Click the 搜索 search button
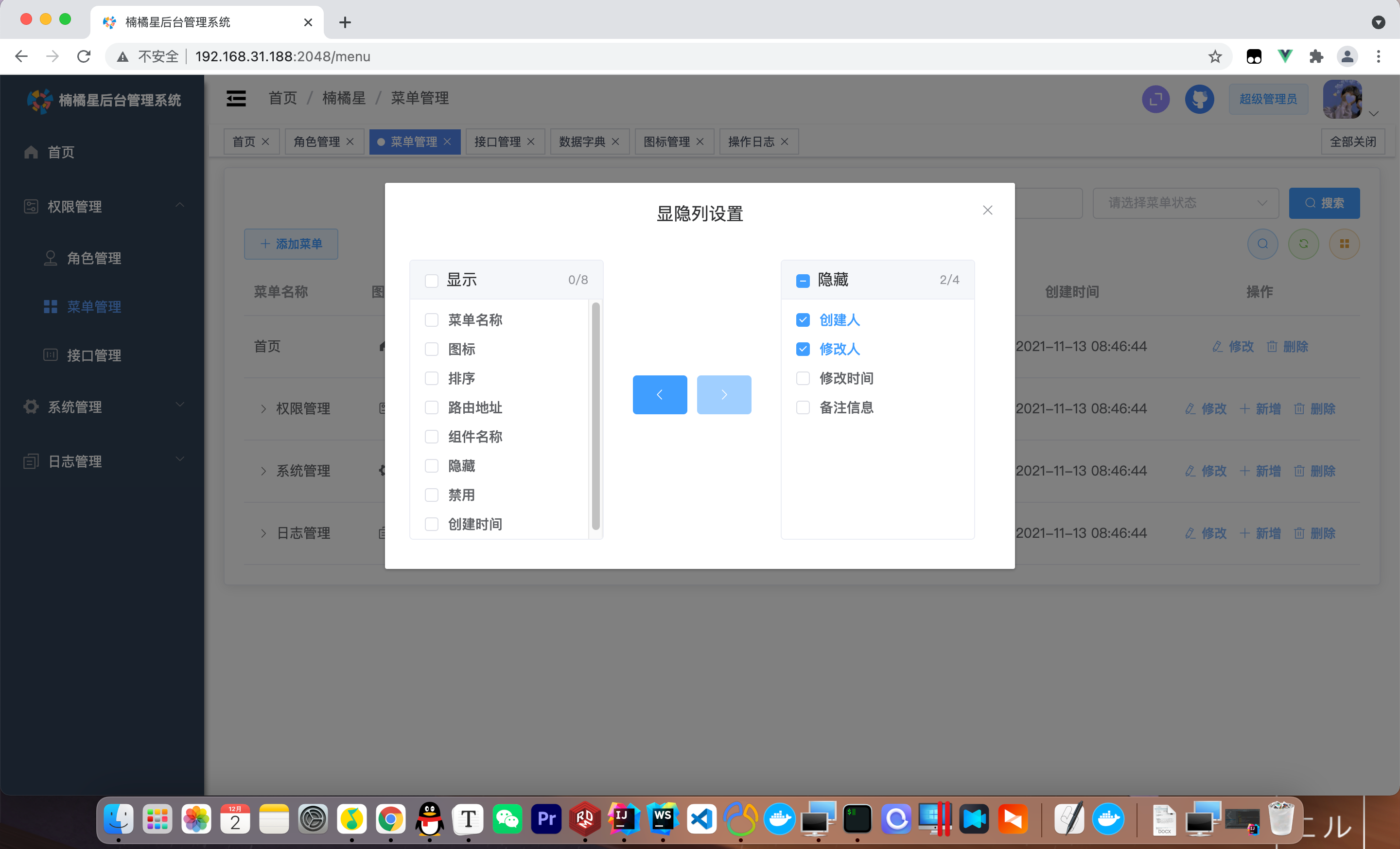 coord(1325,203)
